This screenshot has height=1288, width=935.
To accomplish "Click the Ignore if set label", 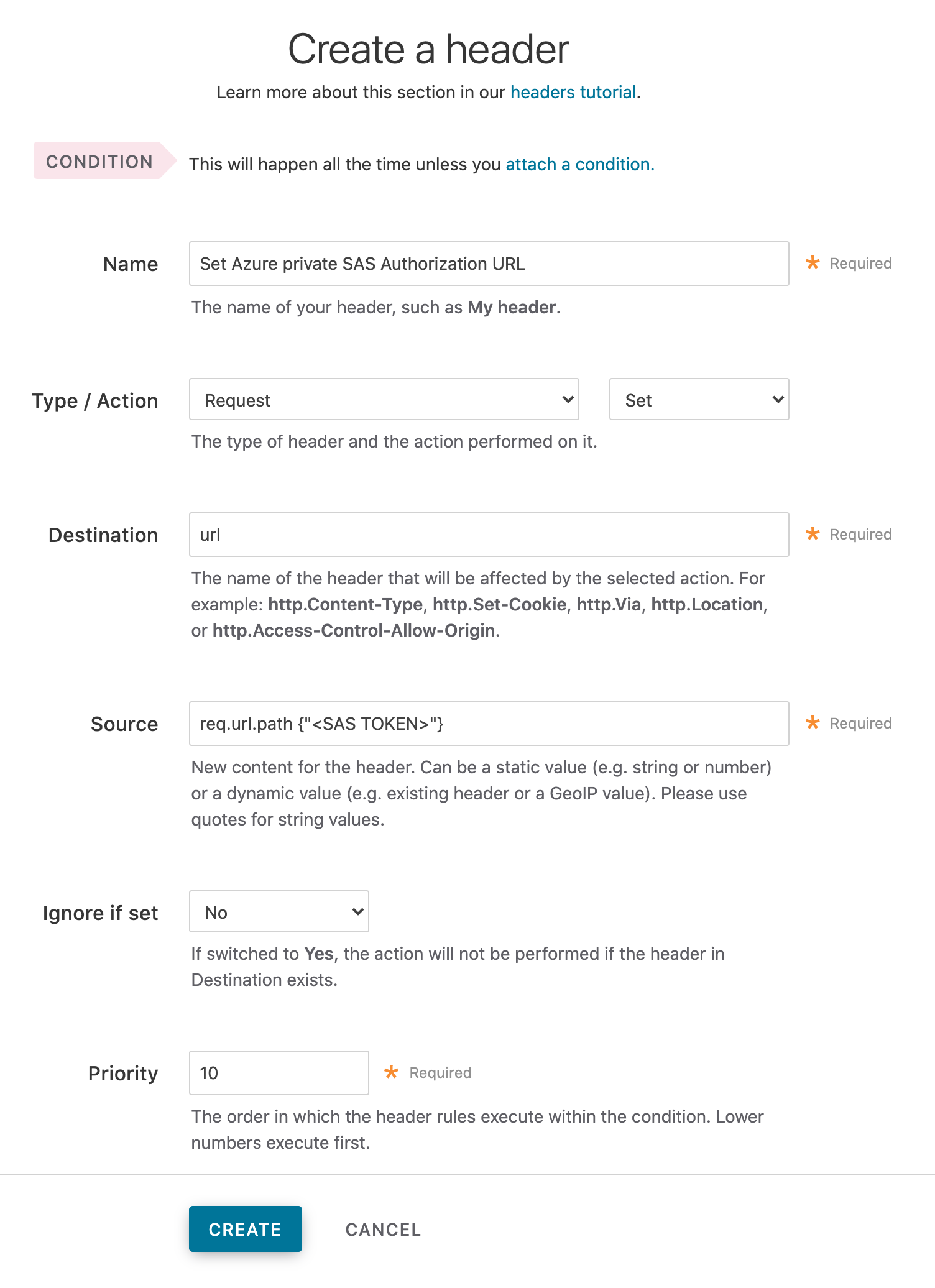I will (99, 913).
